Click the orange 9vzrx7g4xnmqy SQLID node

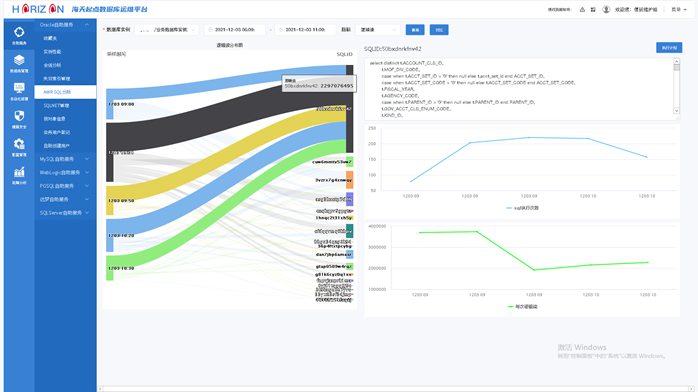coord(350,180)
